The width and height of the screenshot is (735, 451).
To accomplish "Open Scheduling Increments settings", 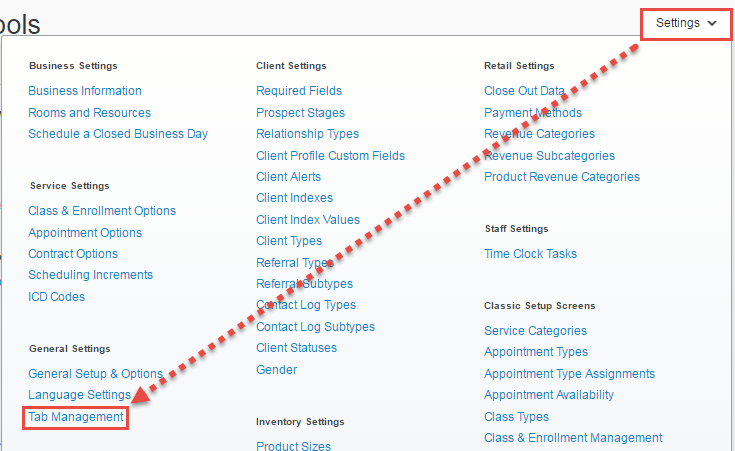I will [90, 275].
